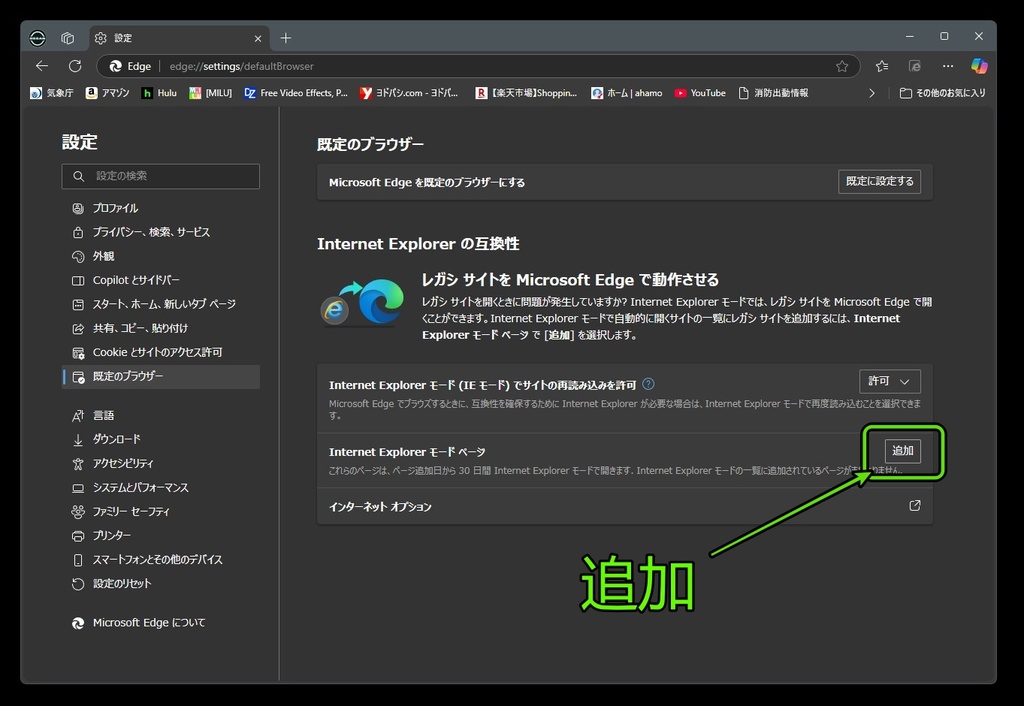
Task: Open 気象庁 bookmark
Action: point(52,93)
